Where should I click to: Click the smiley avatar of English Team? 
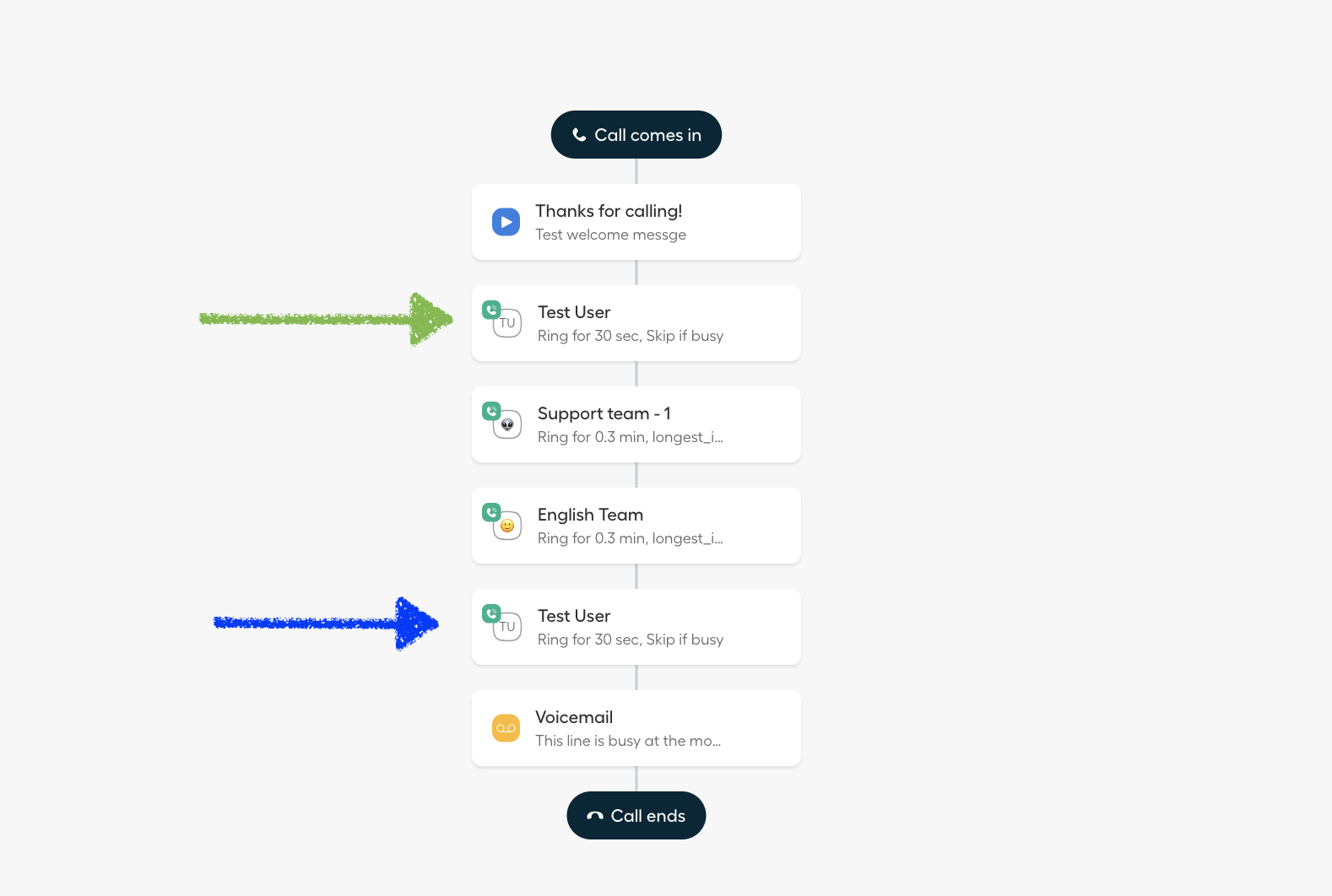click(507, 526)
